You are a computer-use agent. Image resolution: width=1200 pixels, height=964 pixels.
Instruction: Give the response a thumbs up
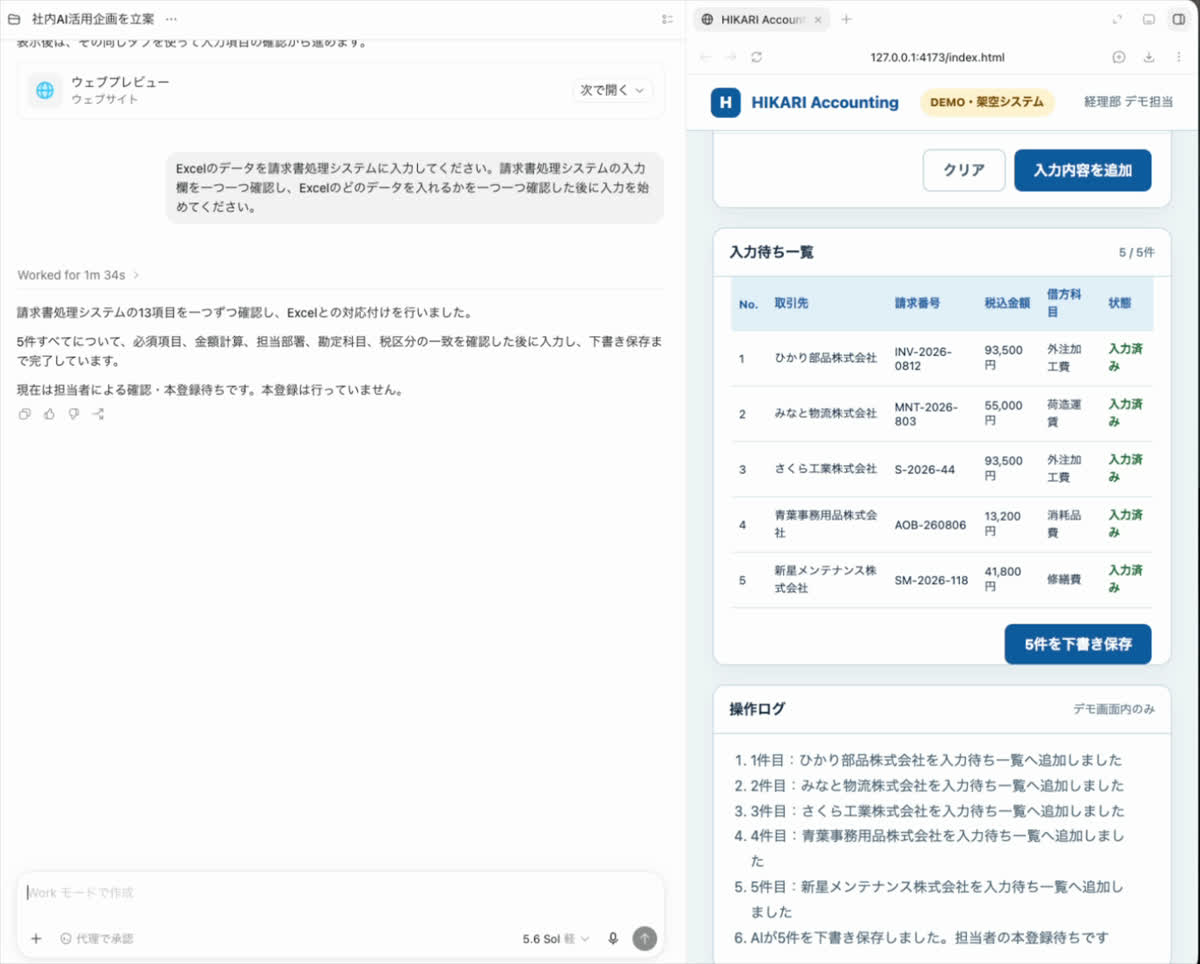pos(49,414)
